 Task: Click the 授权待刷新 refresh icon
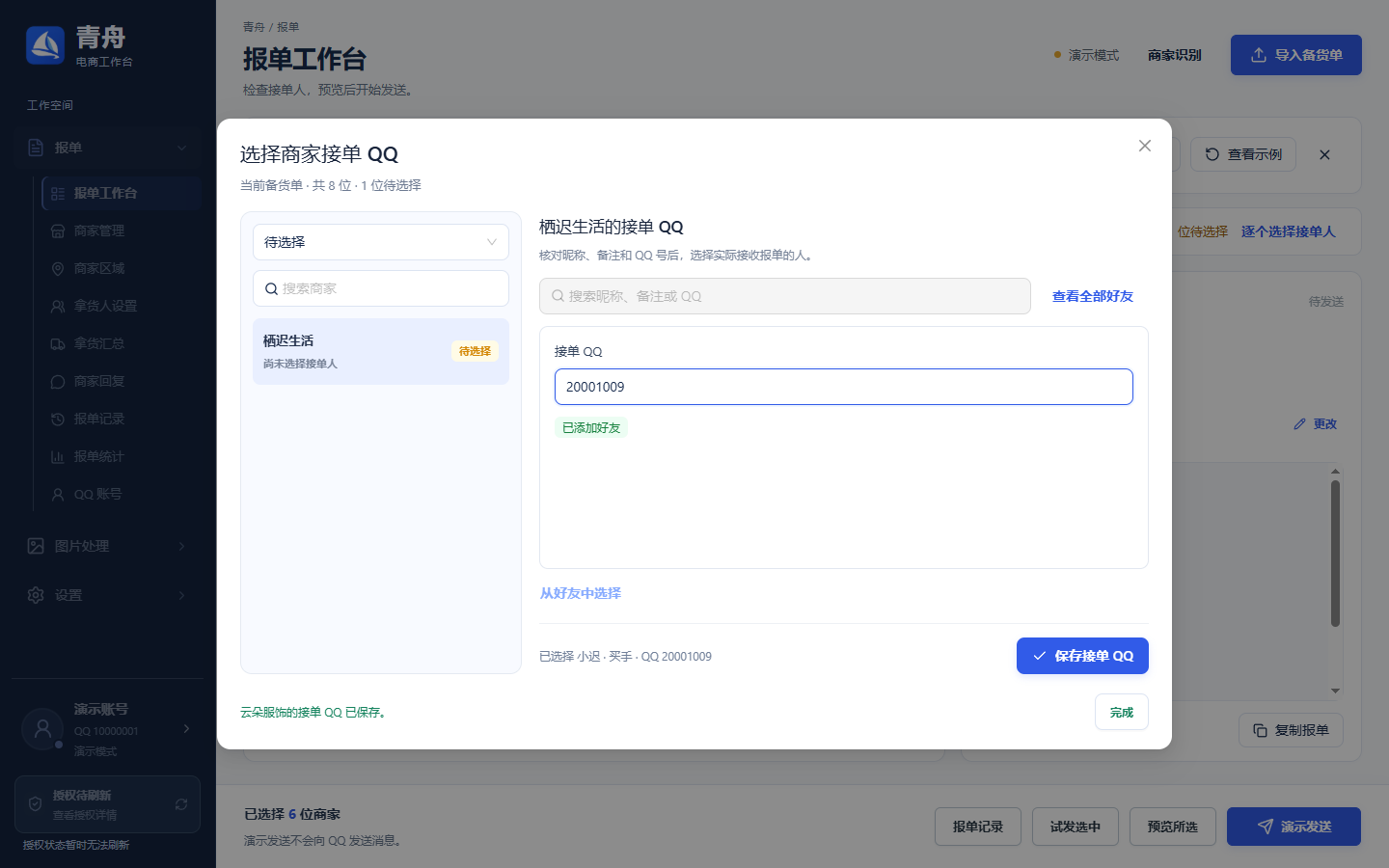(180, 804)
